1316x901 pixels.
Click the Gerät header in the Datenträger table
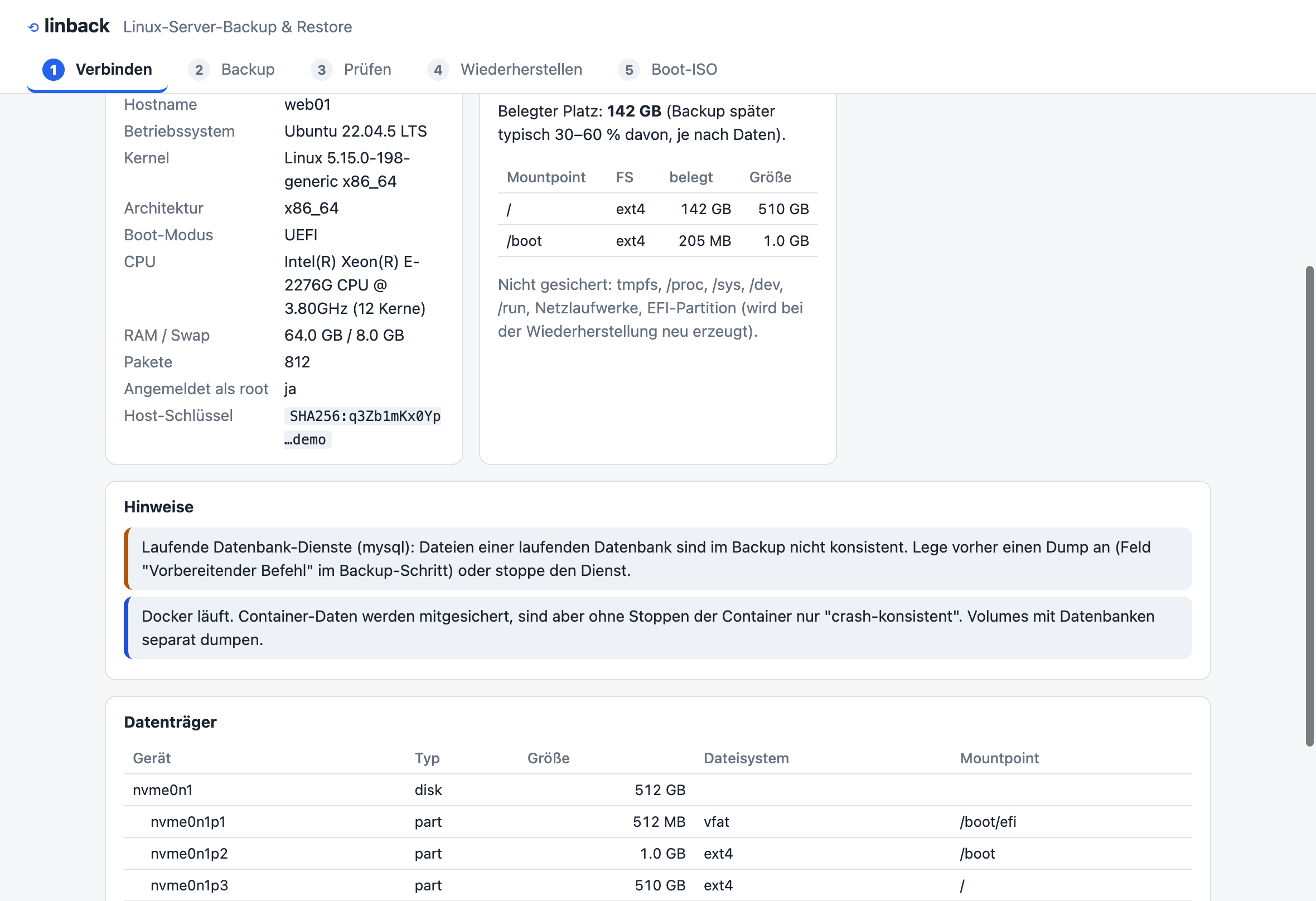pos(152,758)
